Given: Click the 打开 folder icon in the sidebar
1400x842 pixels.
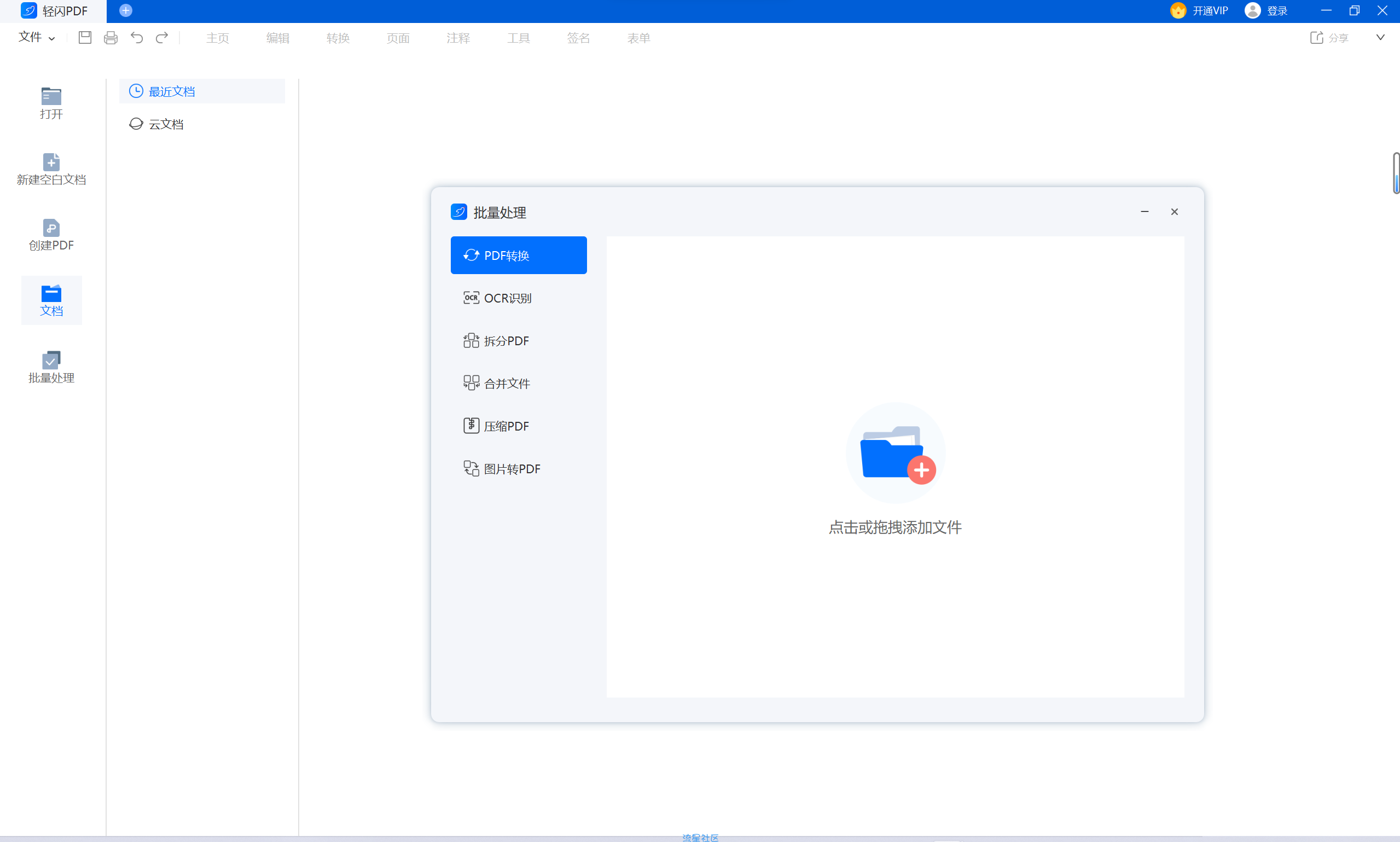Looking at the screenshot, I should pyautogui.click(x=51, y=96).
